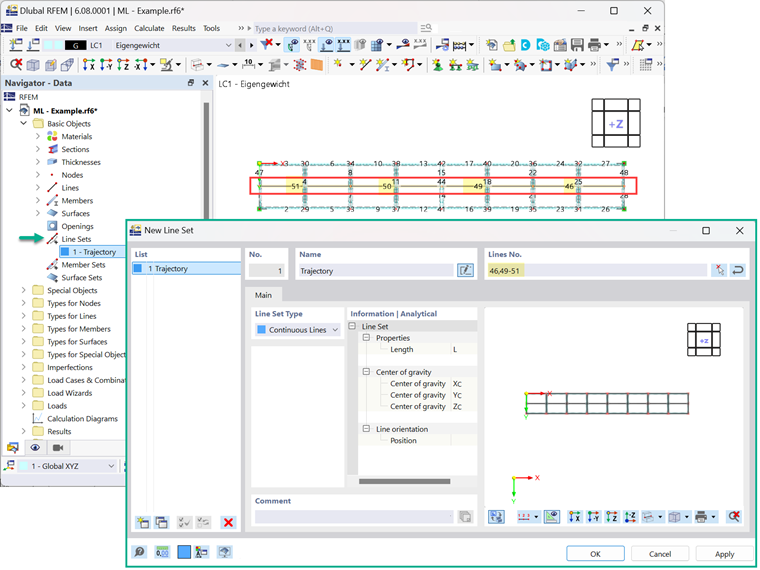Toggle the select all checkmarks icon below List
Screen dimensions: 760x570
184,522
